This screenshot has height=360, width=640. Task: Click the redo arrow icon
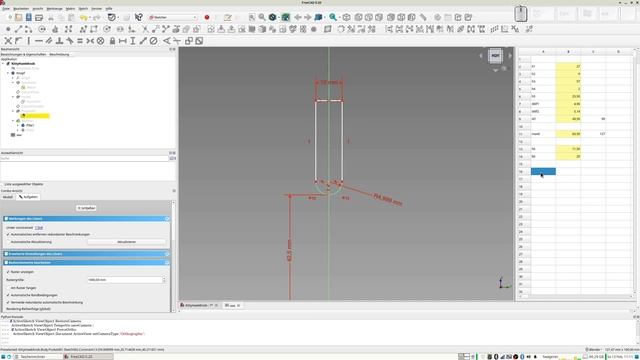pos(97,18)
